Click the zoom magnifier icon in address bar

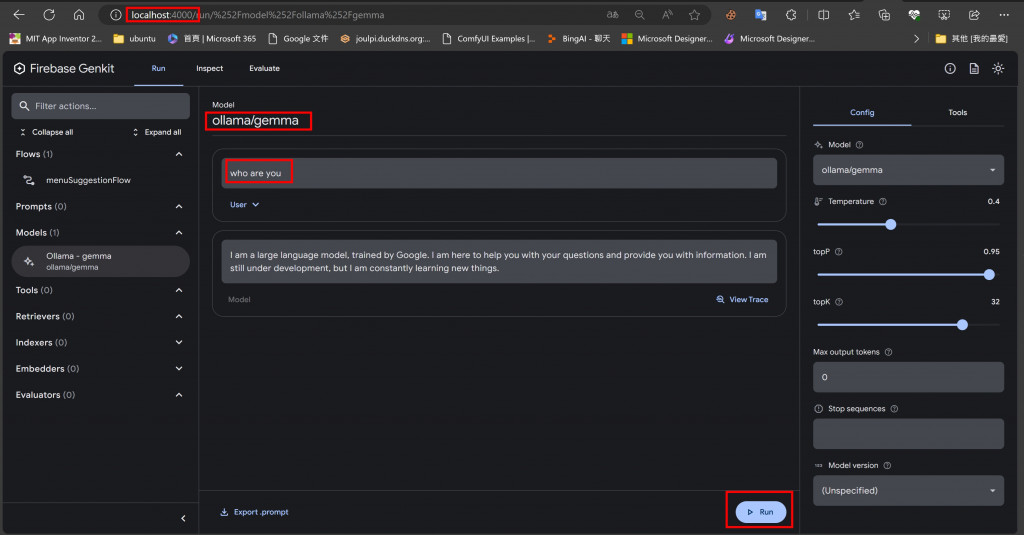(639, 14)
